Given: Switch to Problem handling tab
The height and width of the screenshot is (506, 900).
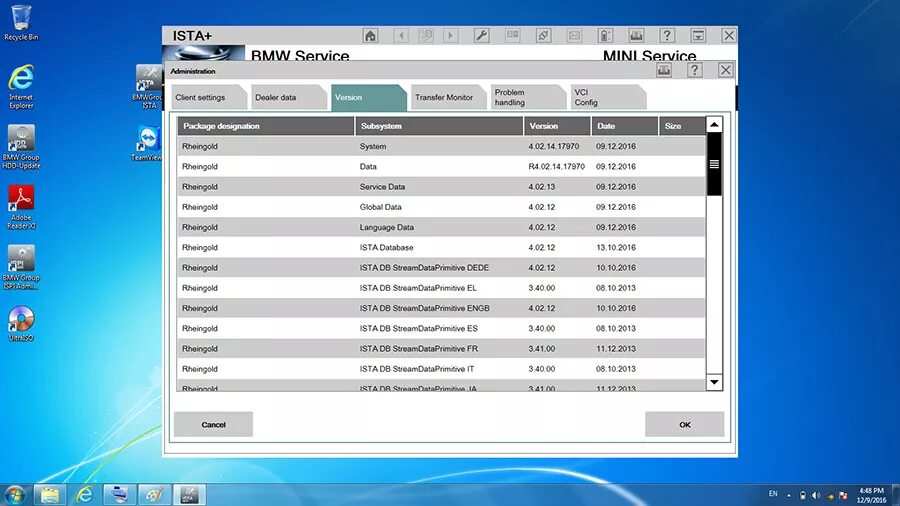Looking at the screenshot, I should (528, 98).
